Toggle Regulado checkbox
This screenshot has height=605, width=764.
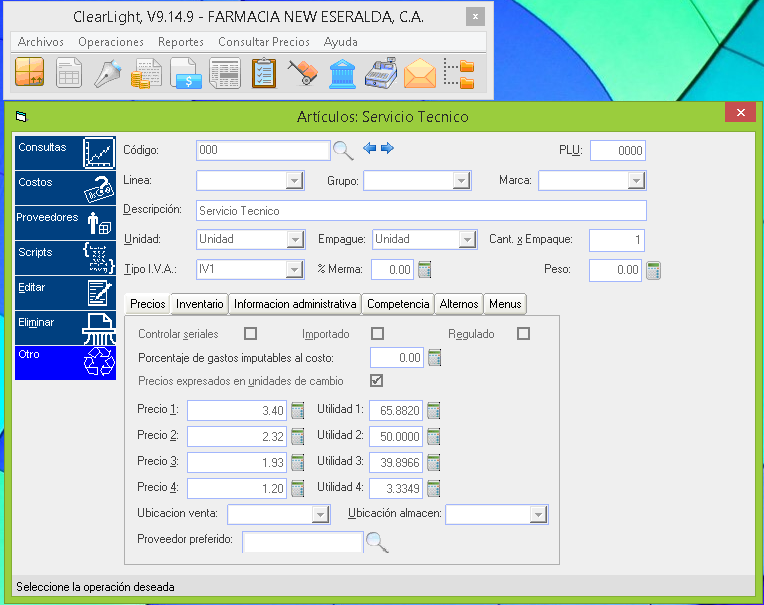pyautogui.click(x=523, y=334)
